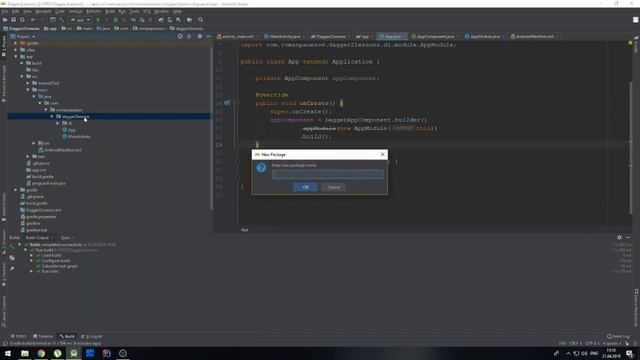Switch to the AppModule.java editor tab
The height and width of the screenshot is (360, 640).
tap(484, 36)
